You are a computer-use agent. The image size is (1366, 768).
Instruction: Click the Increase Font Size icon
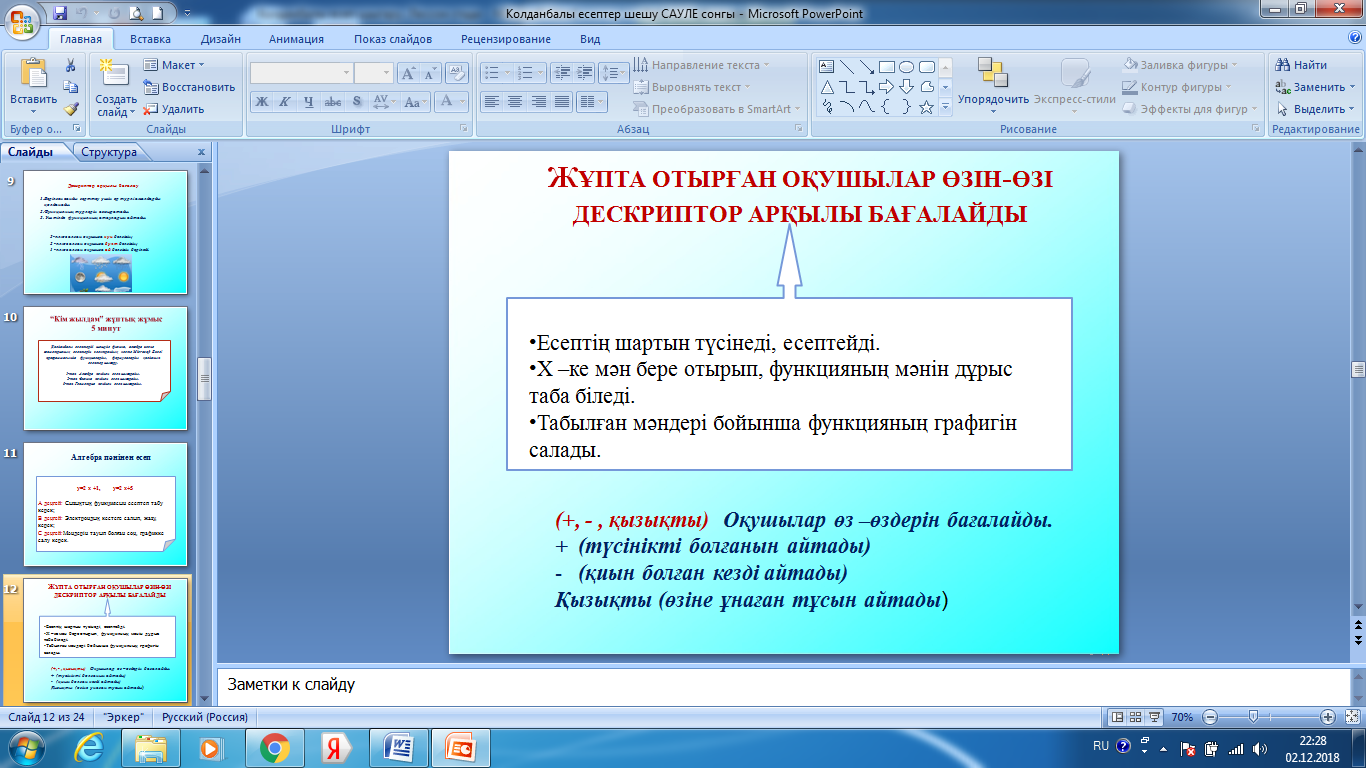pos(408,73)
